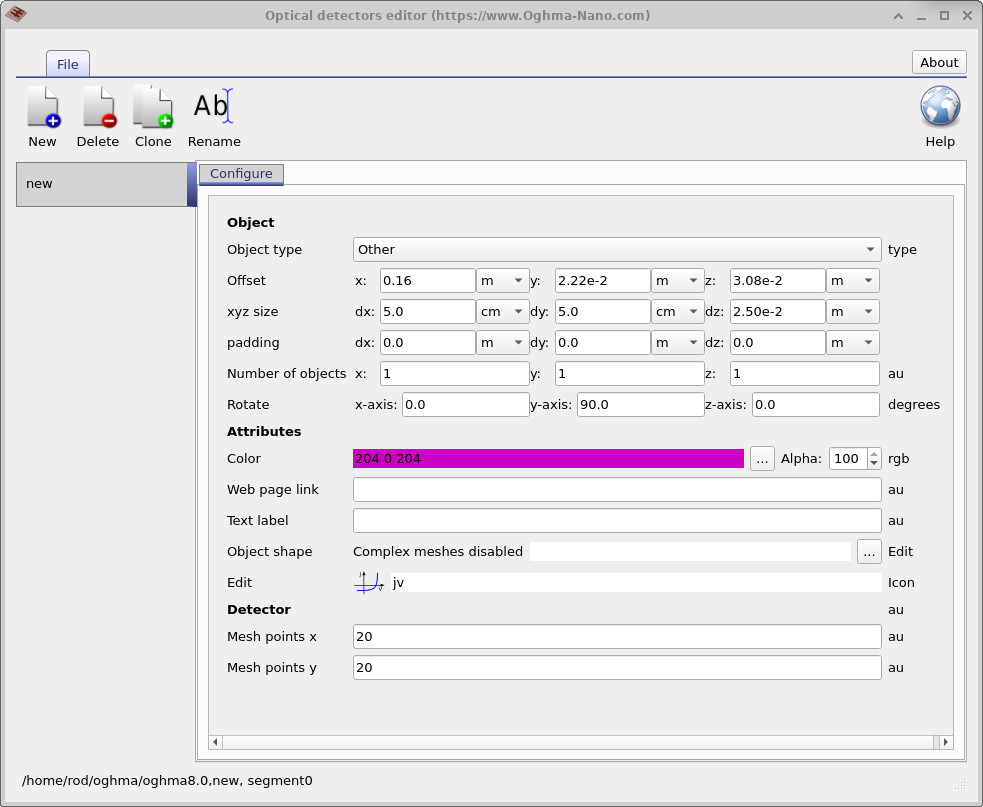Click the magenta color swatch
983x807 pixels.
click(x=548, y=458)
